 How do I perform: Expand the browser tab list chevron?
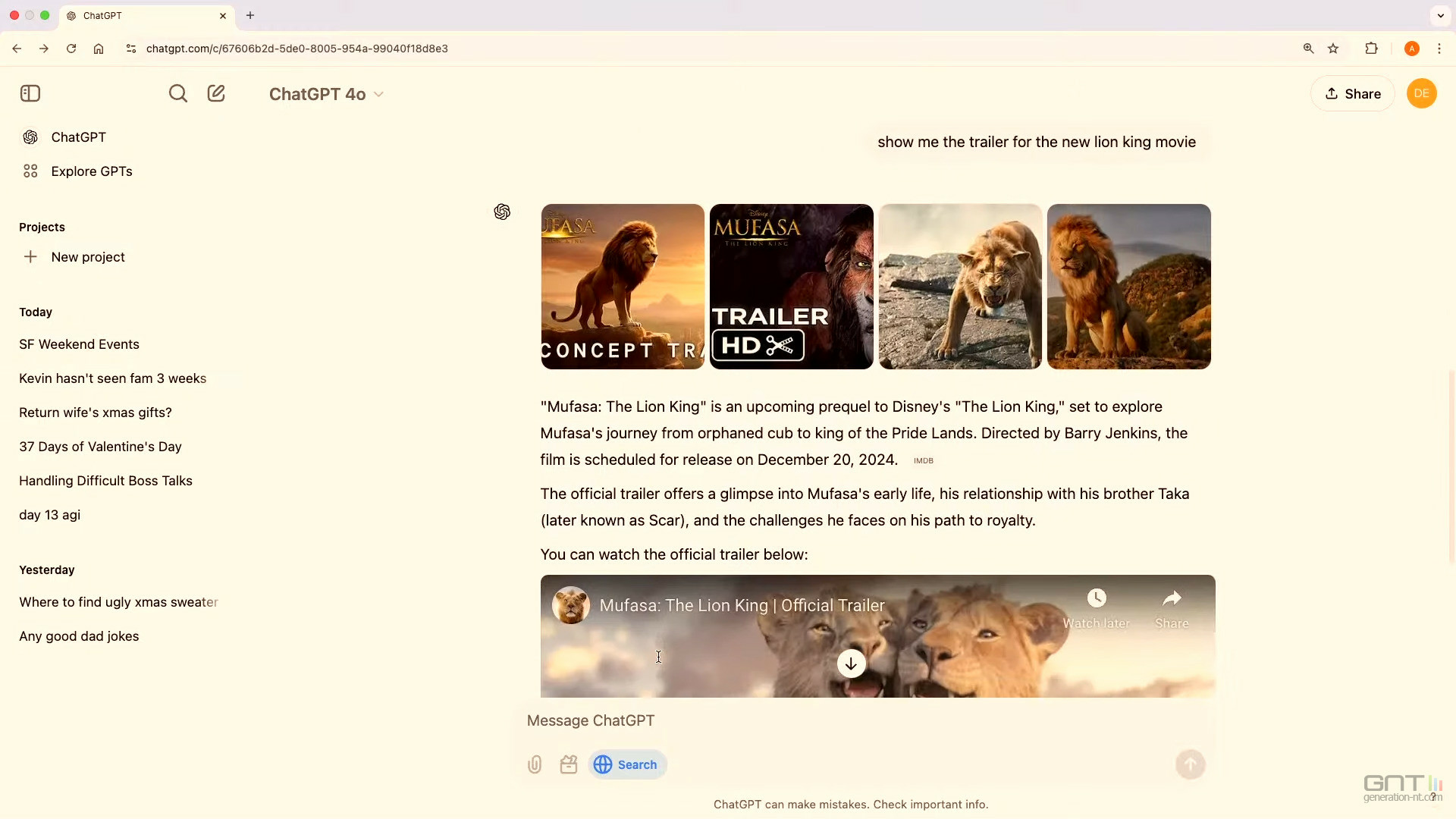(x=1440, y=15)
